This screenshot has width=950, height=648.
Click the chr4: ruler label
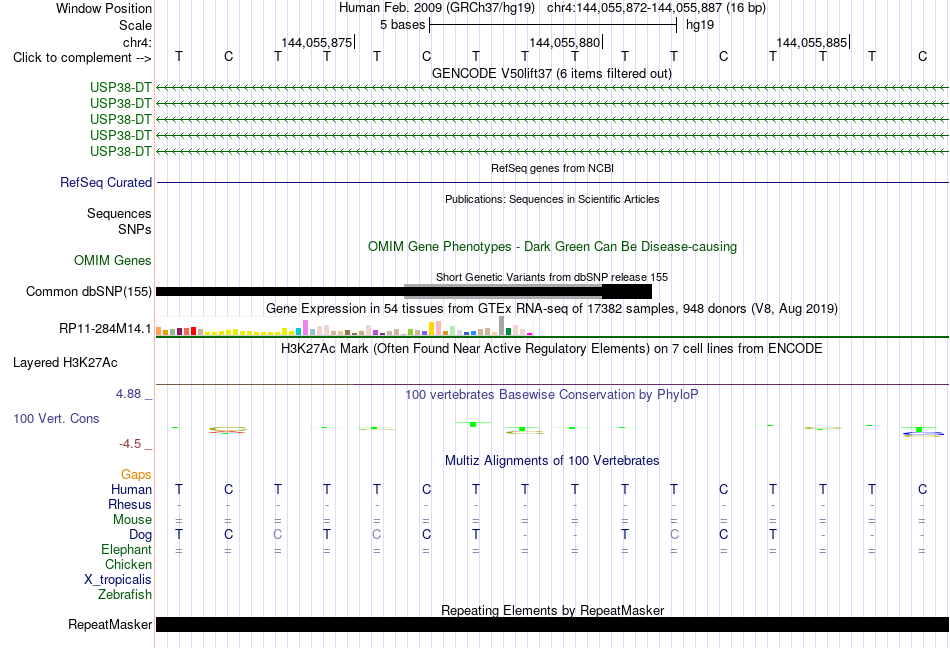(x=137, y=42)
